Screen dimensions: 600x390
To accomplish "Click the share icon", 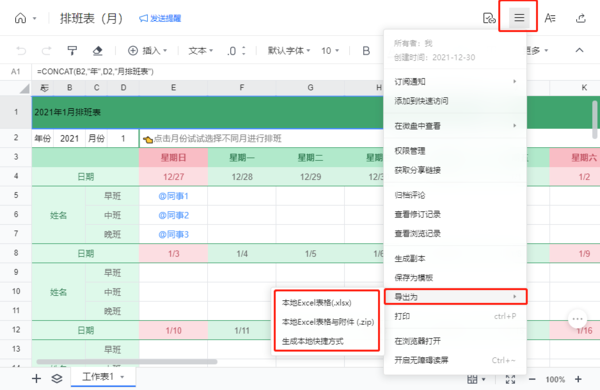I will coord(580,18).
